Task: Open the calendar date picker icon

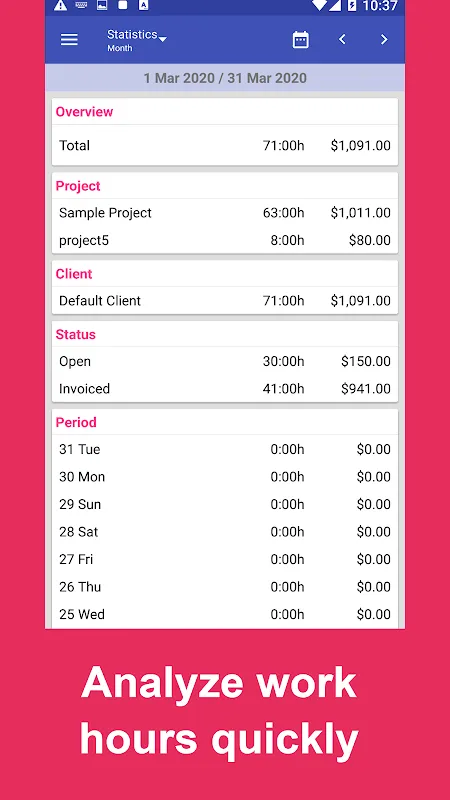Action: (x=301, y=40)
